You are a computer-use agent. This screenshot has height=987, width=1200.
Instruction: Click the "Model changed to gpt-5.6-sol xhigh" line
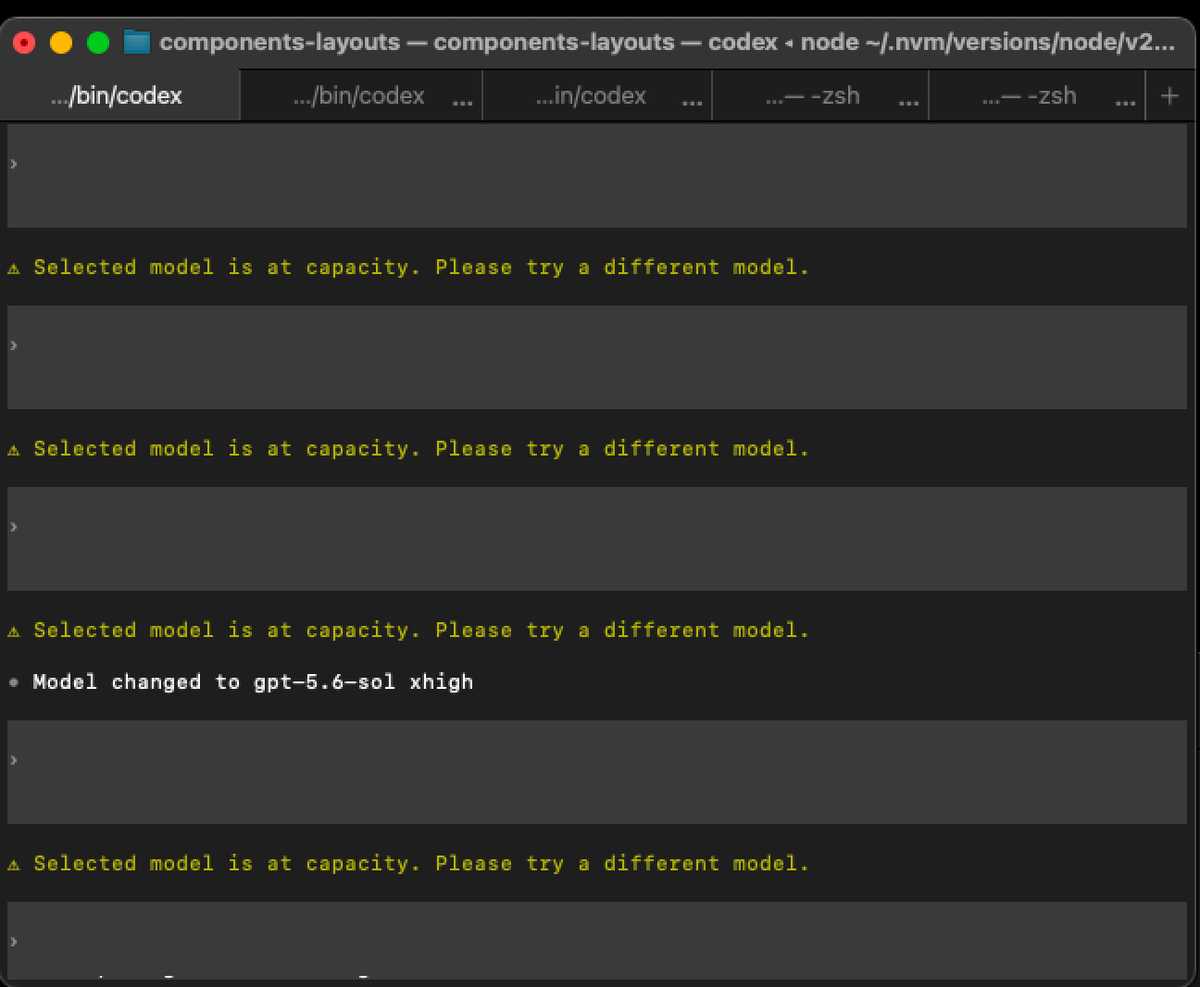253,682
